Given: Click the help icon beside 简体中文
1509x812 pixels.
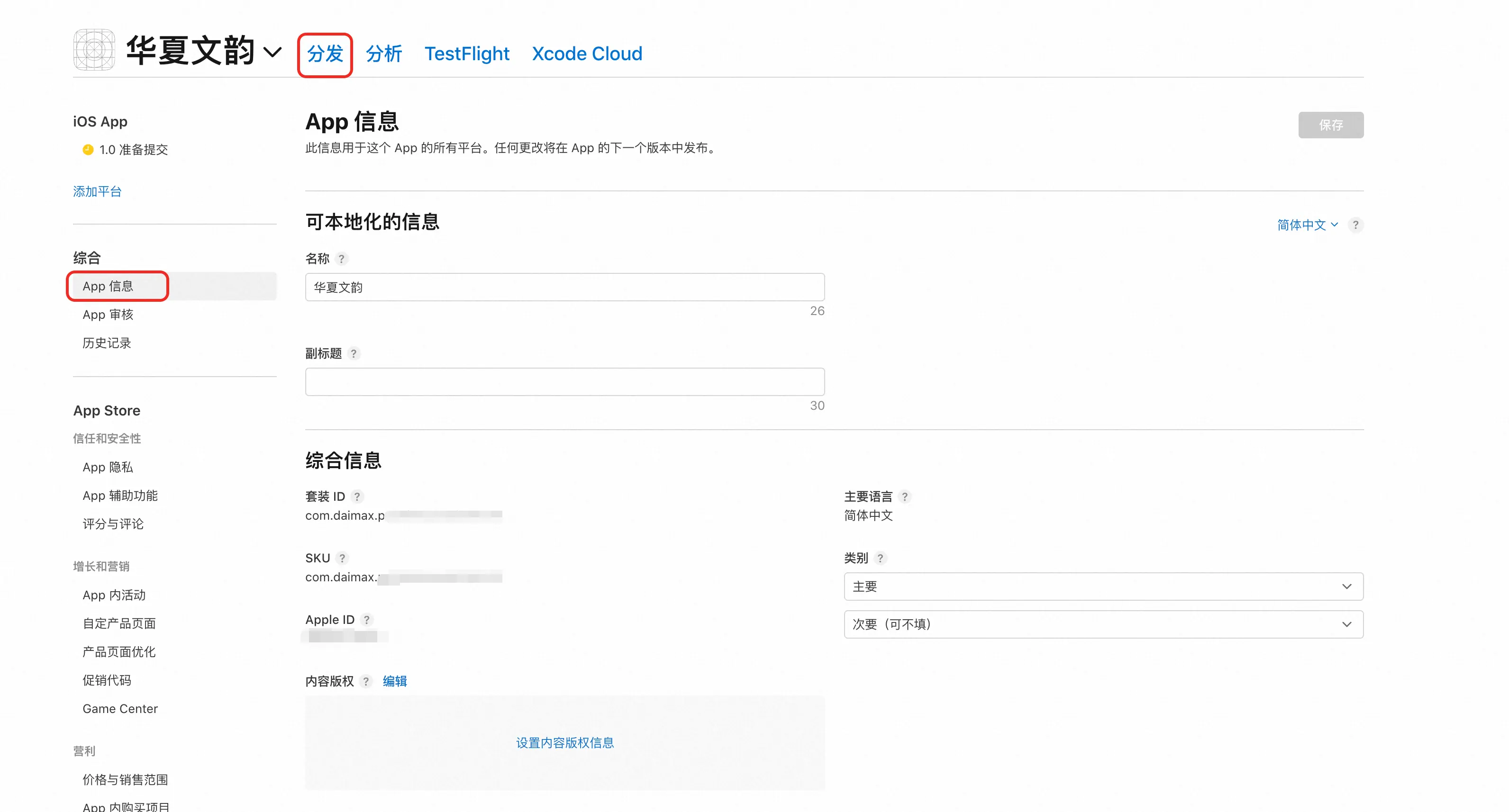Looking at the screenshot, I should pyautogui.click(x=1355, y=225).
